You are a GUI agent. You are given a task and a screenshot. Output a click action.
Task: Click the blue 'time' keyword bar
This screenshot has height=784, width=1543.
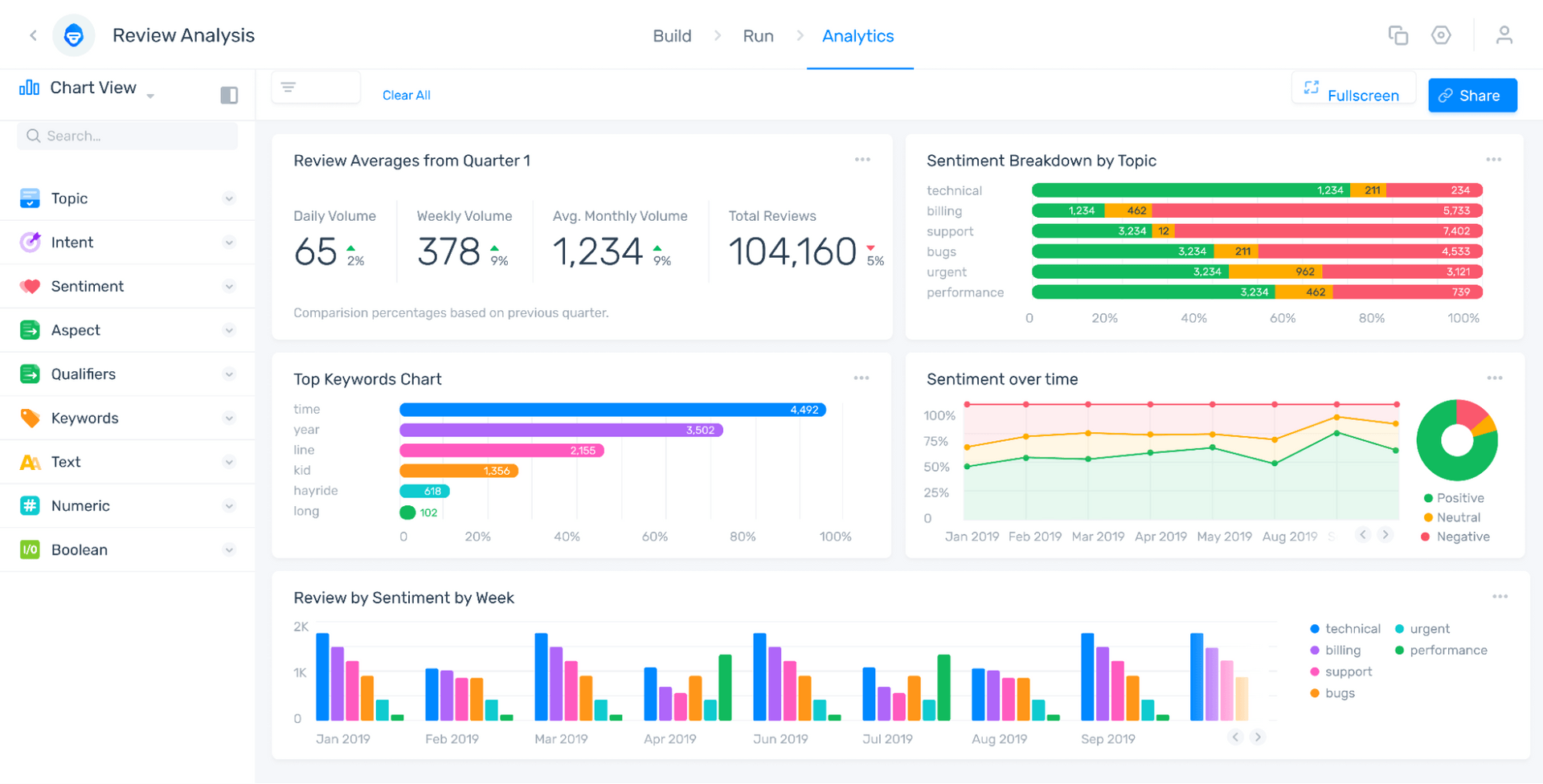(x=612, y=410)
